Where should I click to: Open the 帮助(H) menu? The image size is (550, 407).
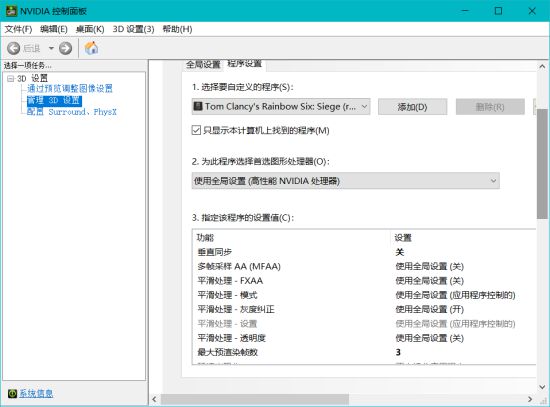pos(177,29)
